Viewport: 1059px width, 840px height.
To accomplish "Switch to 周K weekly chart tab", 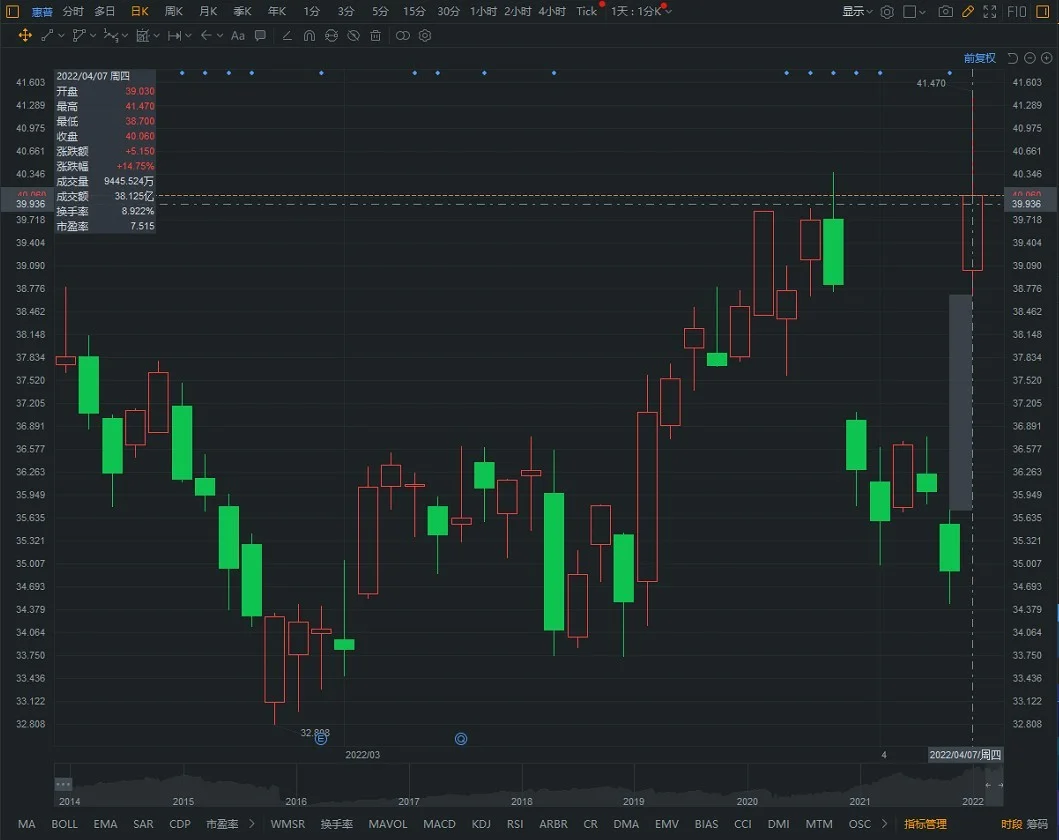I will tap(174, 11).
